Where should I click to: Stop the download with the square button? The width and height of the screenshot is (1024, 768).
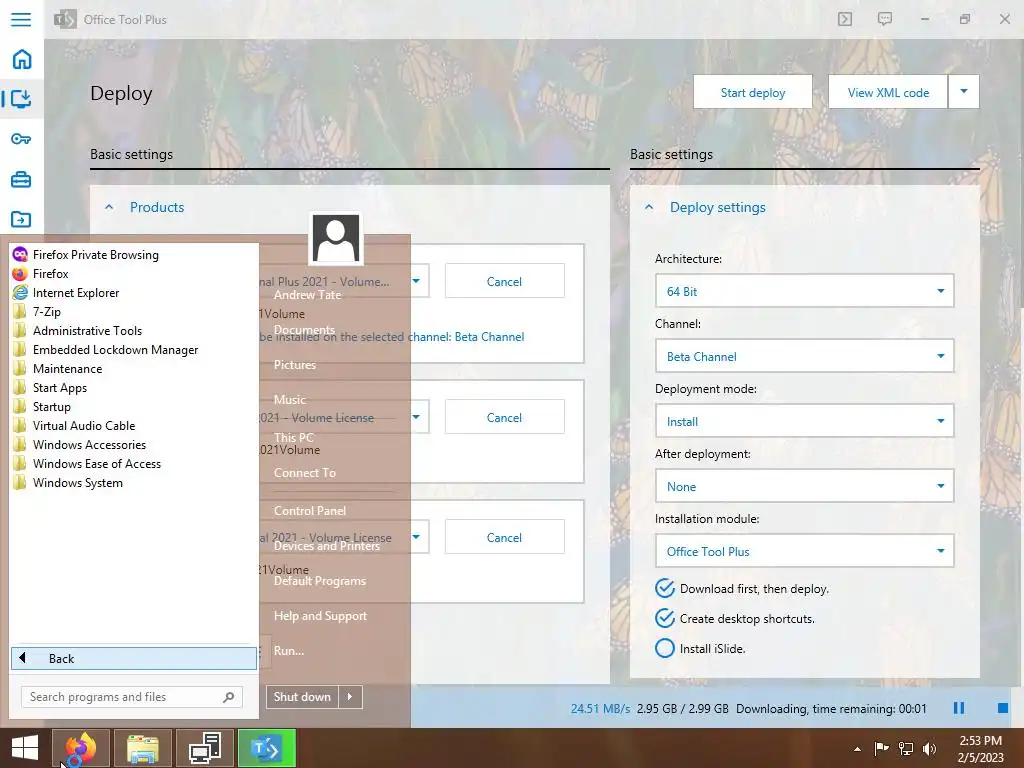pos(1003,708)
